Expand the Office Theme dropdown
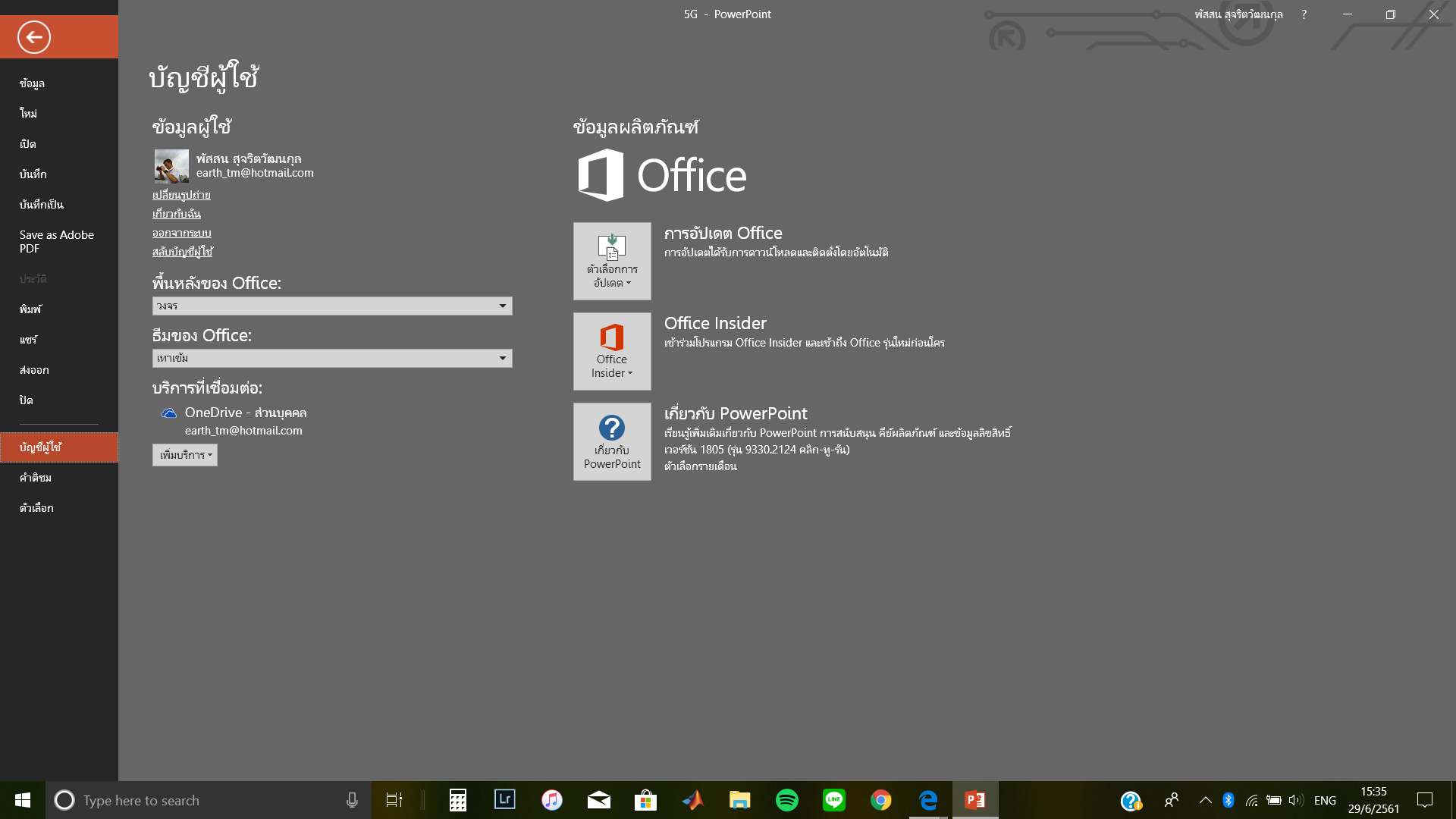 (502, 358)
